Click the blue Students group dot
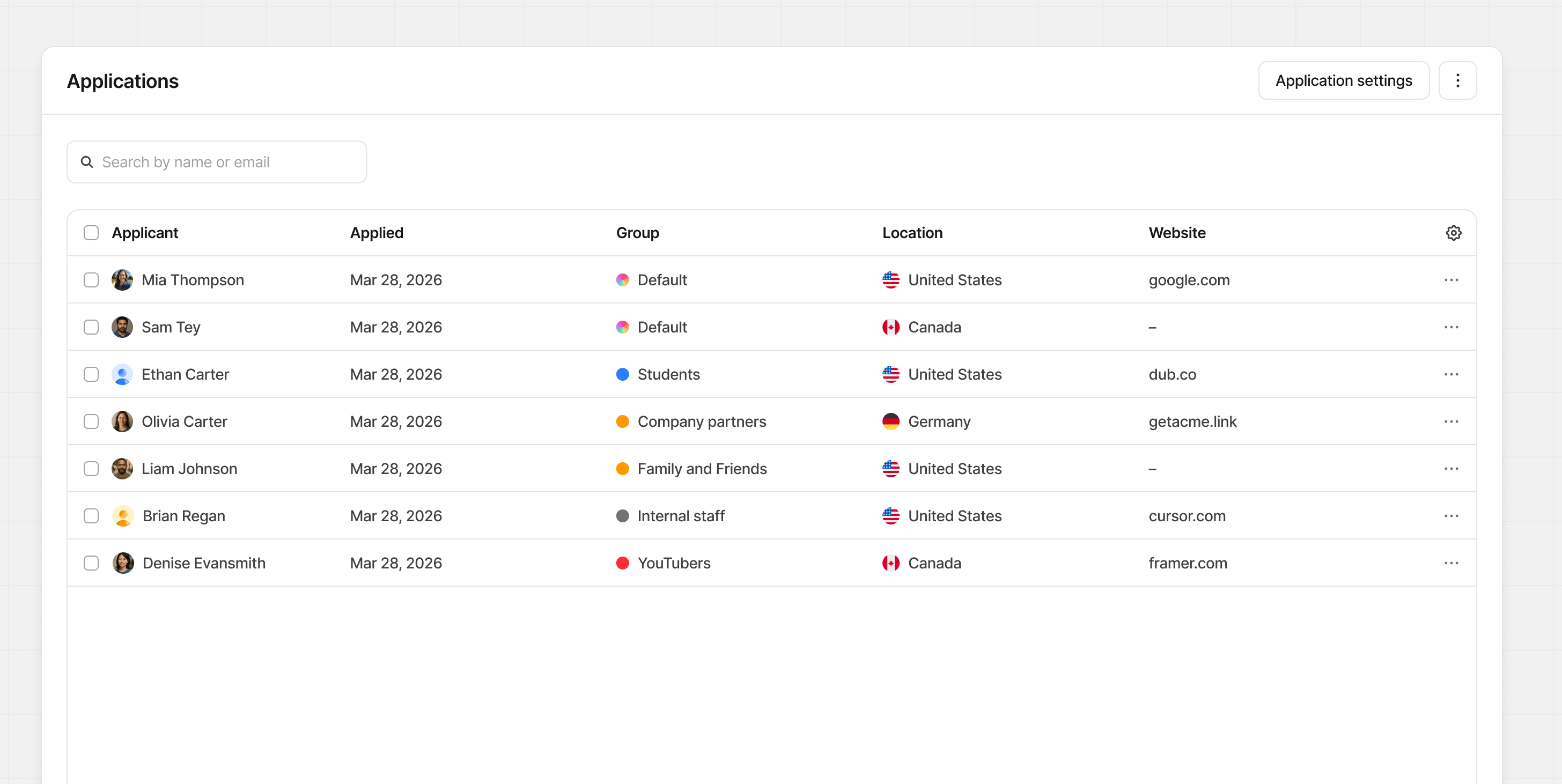The image size is (1562, 784). tap(623, 375)
